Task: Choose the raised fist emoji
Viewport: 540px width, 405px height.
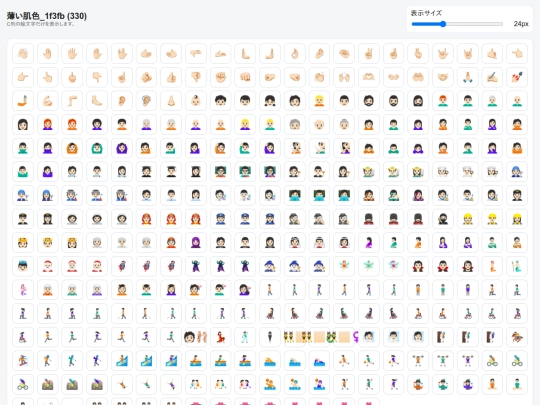Action: pyautogui.click(x=220, y=77)
